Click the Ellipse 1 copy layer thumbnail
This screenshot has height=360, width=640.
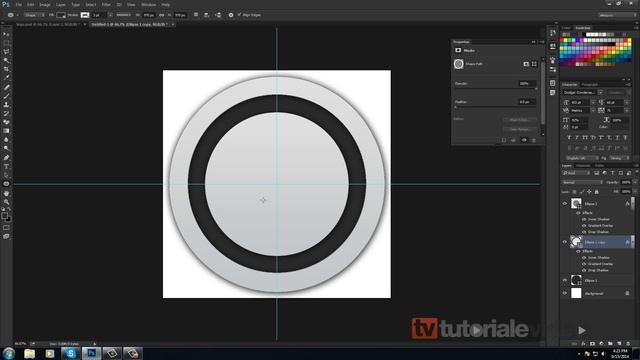(x=576, y=242)
